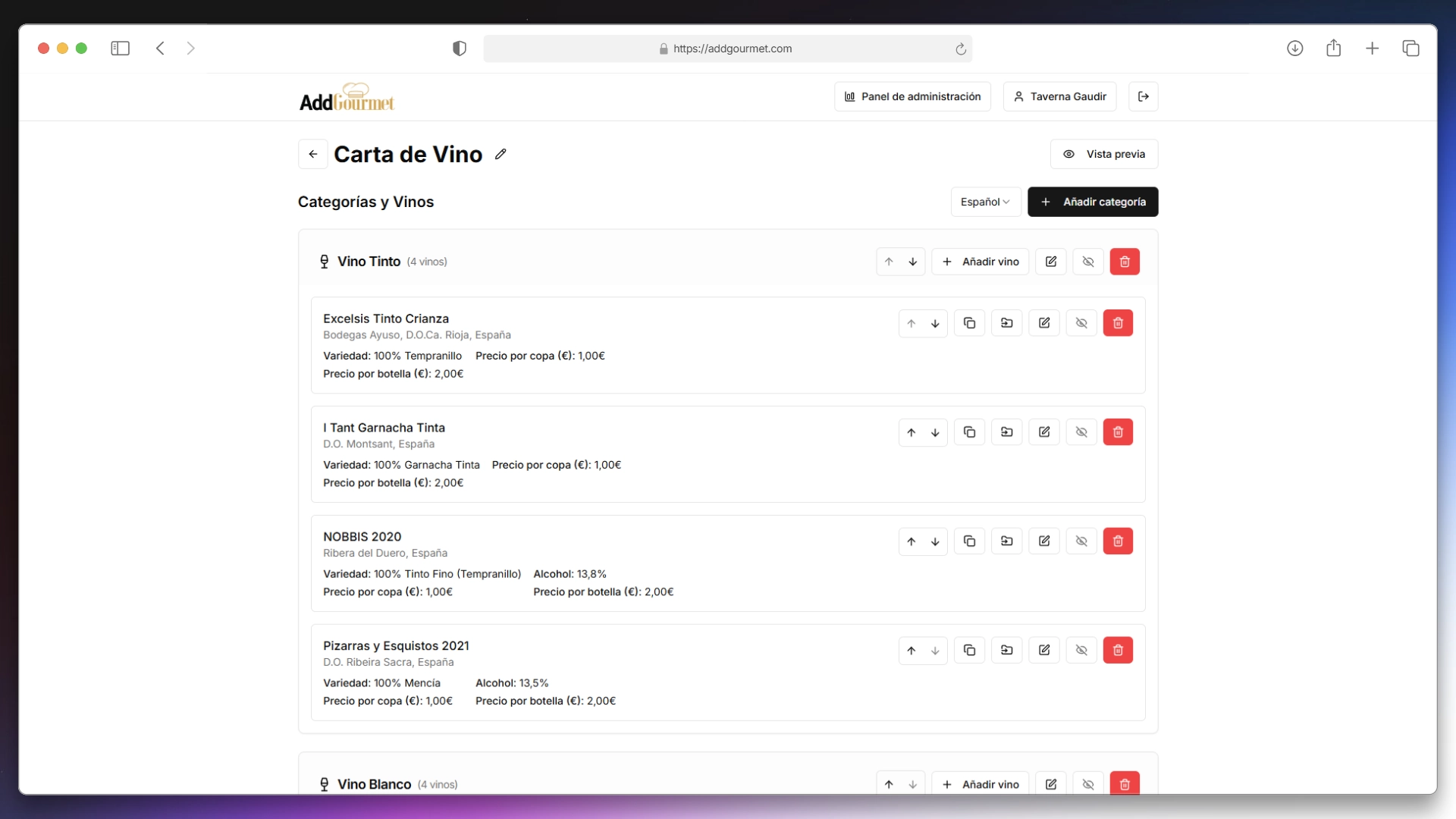Open the Español language dropdown
This screenshot has width=1456, height=819.
pyautogui.click(x=985, y=202)
